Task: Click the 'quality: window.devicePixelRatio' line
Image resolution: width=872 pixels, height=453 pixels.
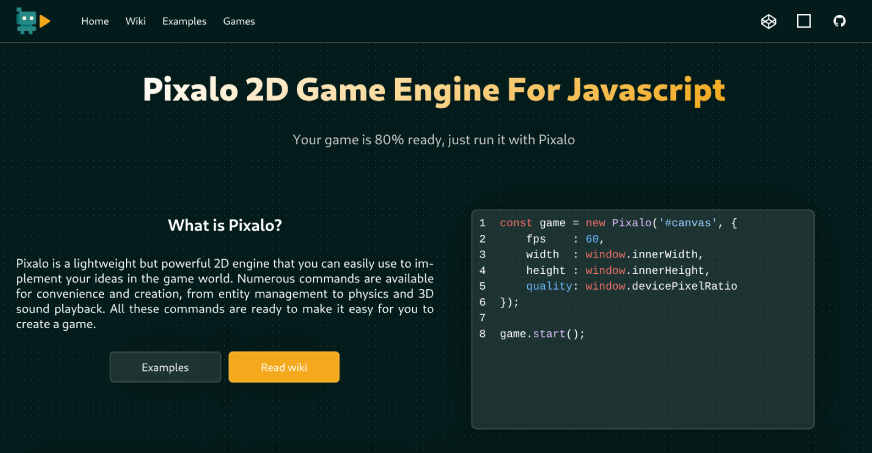Action: coord(632,286)
